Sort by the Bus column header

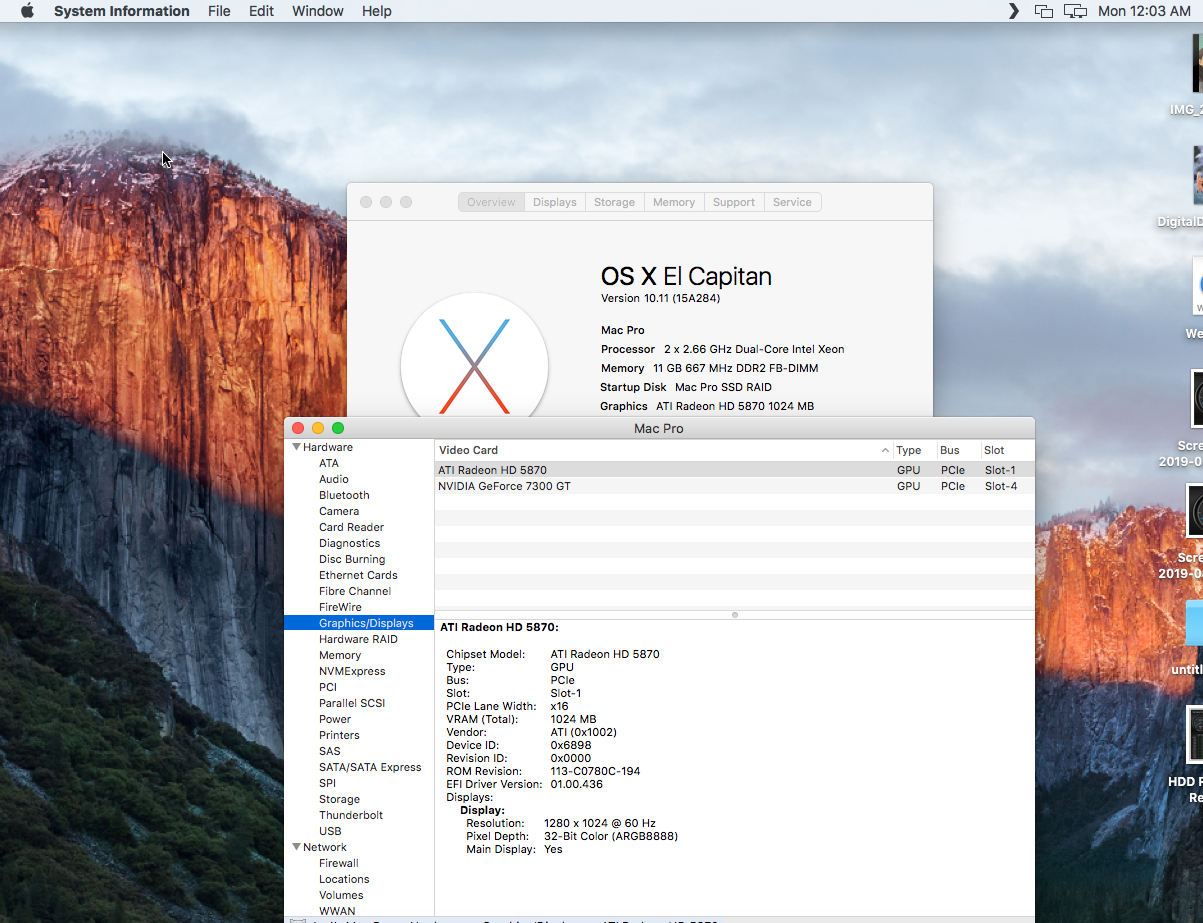(x=958, y=450)
